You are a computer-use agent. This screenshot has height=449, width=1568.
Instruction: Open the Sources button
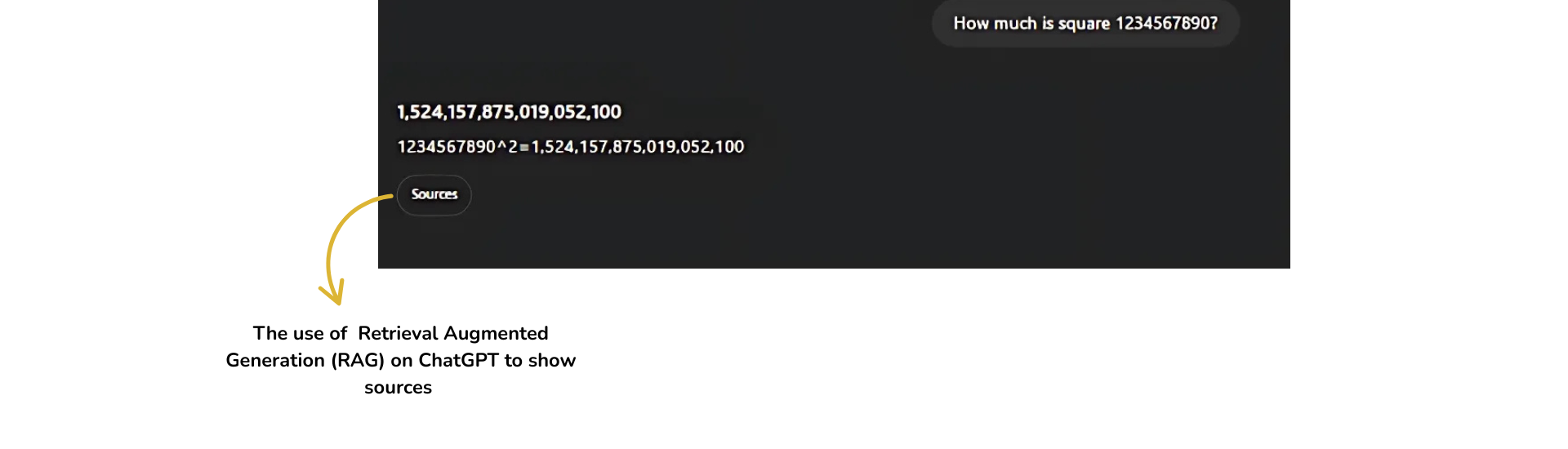434,195
